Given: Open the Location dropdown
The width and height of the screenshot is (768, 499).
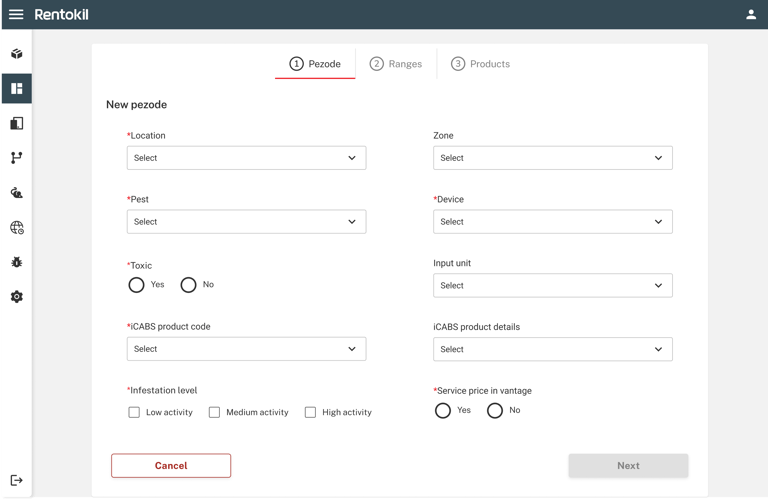Looking at the screenshot, I should (x=246, y=158).
